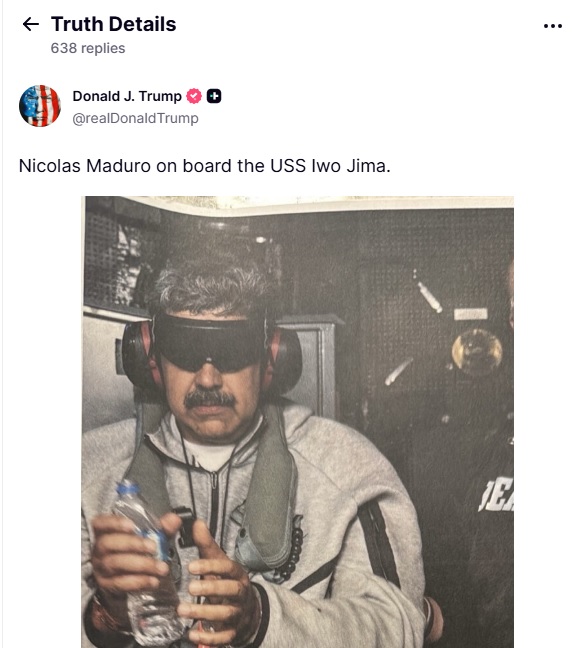This screenshot has width=584, height=648.
Task: Click the red verified checkmark badge
Action: 194,96
